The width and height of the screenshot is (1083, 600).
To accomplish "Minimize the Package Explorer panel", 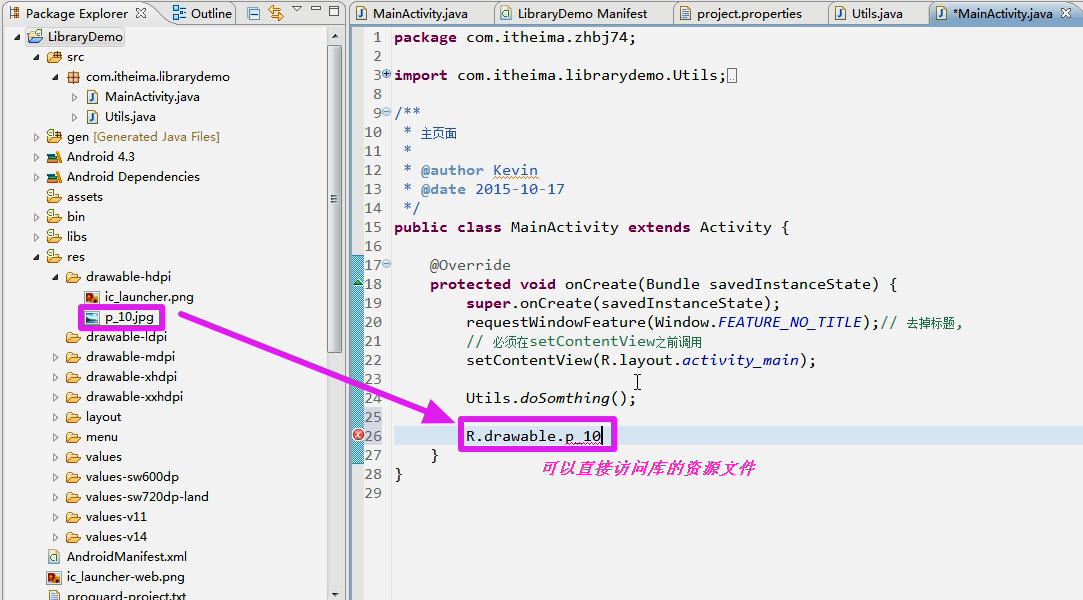I will tap(316, 9).
